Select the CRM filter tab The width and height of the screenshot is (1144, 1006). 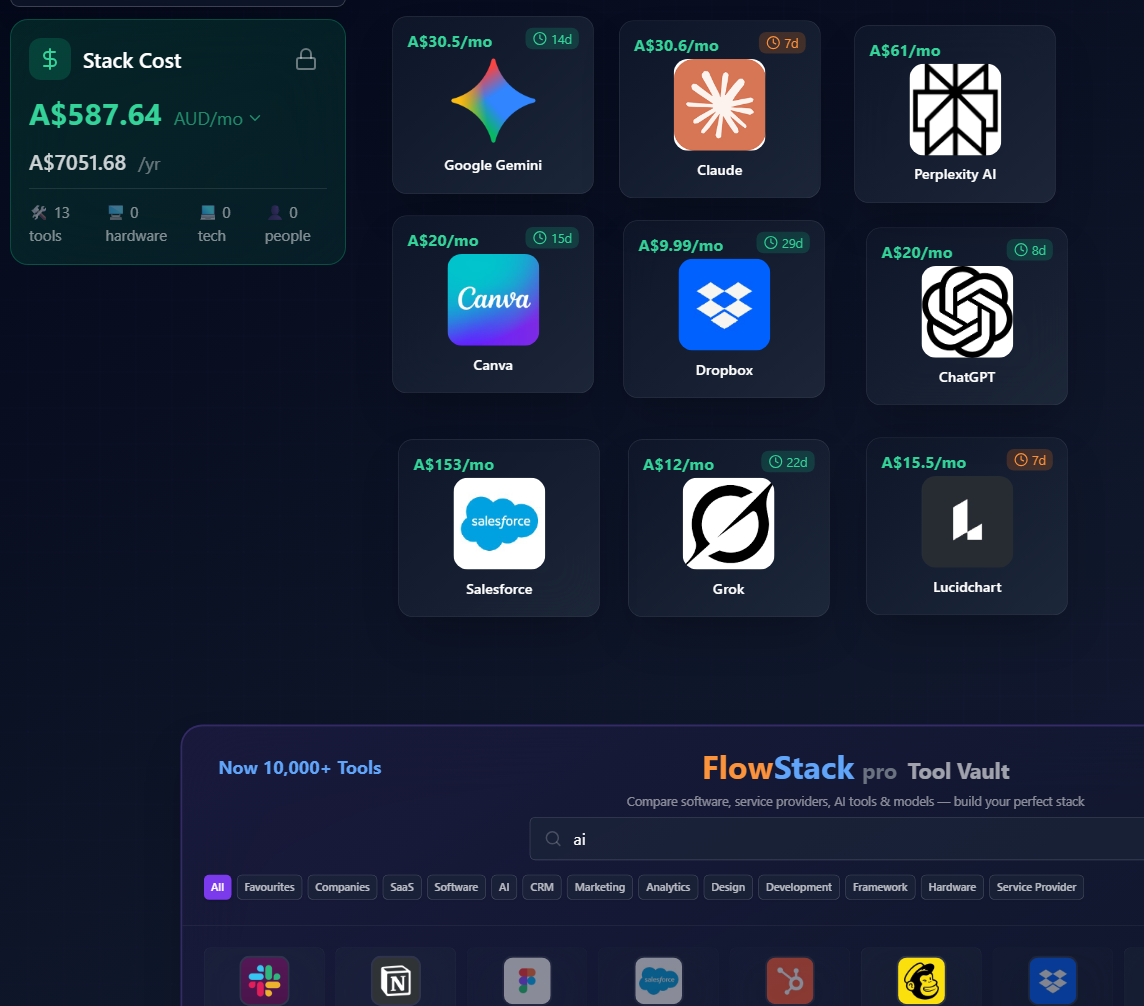[x=541, y=887]
